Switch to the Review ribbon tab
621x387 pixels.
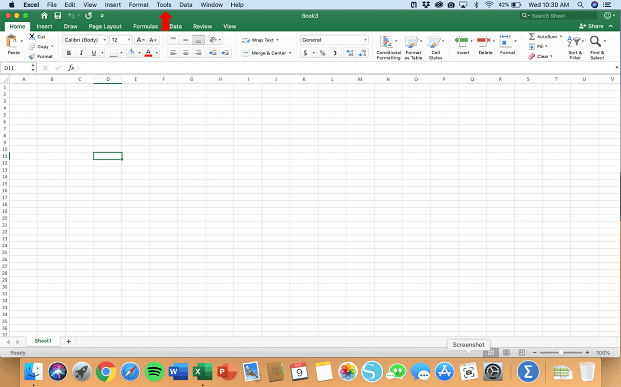point(202,26)
